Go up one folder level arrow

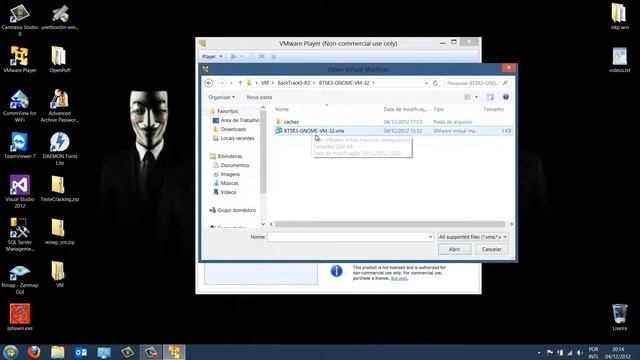(240, 83)
